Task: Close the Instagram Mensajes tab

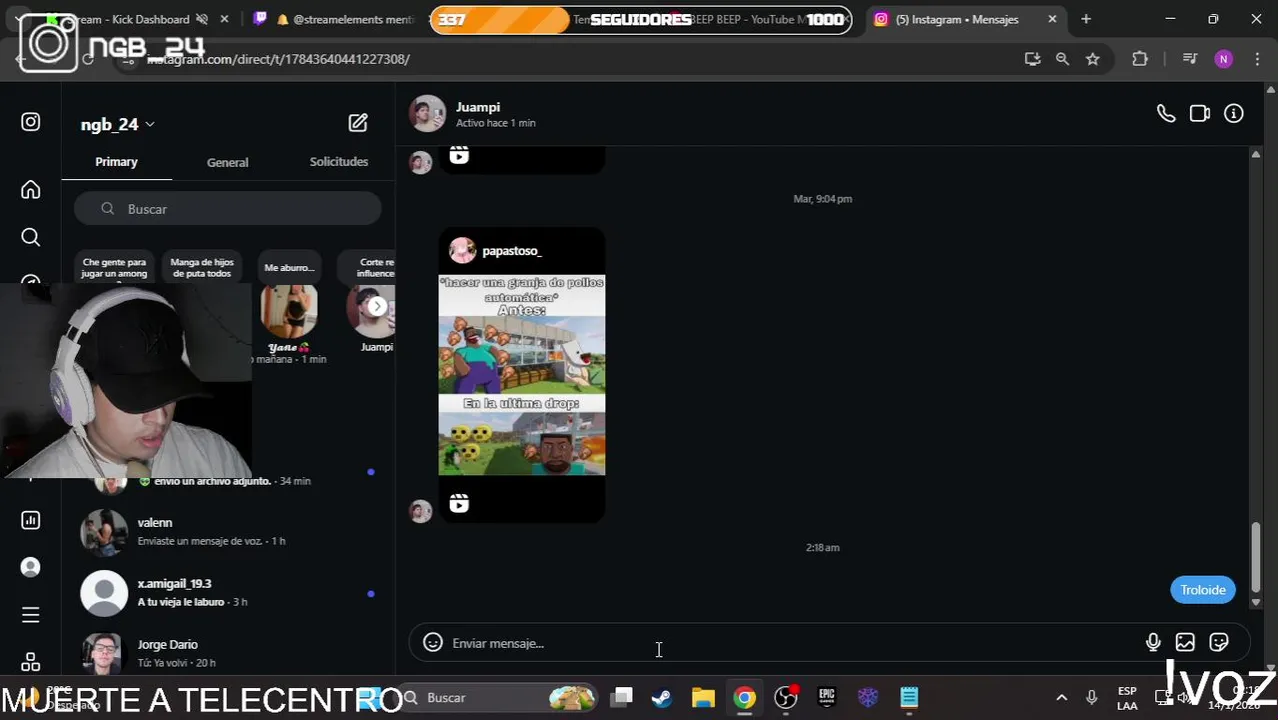Action: pyautogui.click(x=1052, y=19)
